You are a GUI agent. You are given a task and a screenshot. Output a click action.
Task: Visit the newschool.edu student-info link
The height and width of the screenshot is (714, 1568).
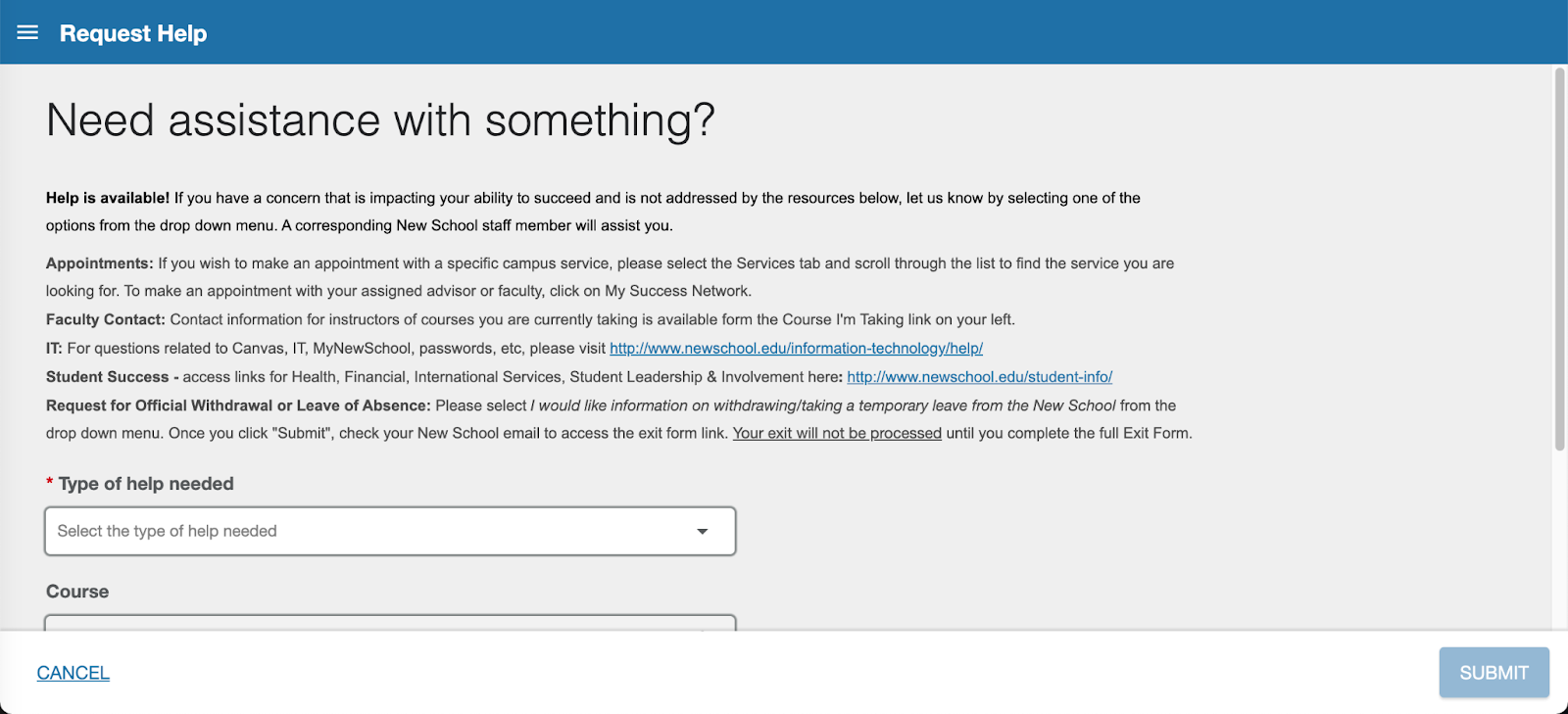[x=979, y=376]
